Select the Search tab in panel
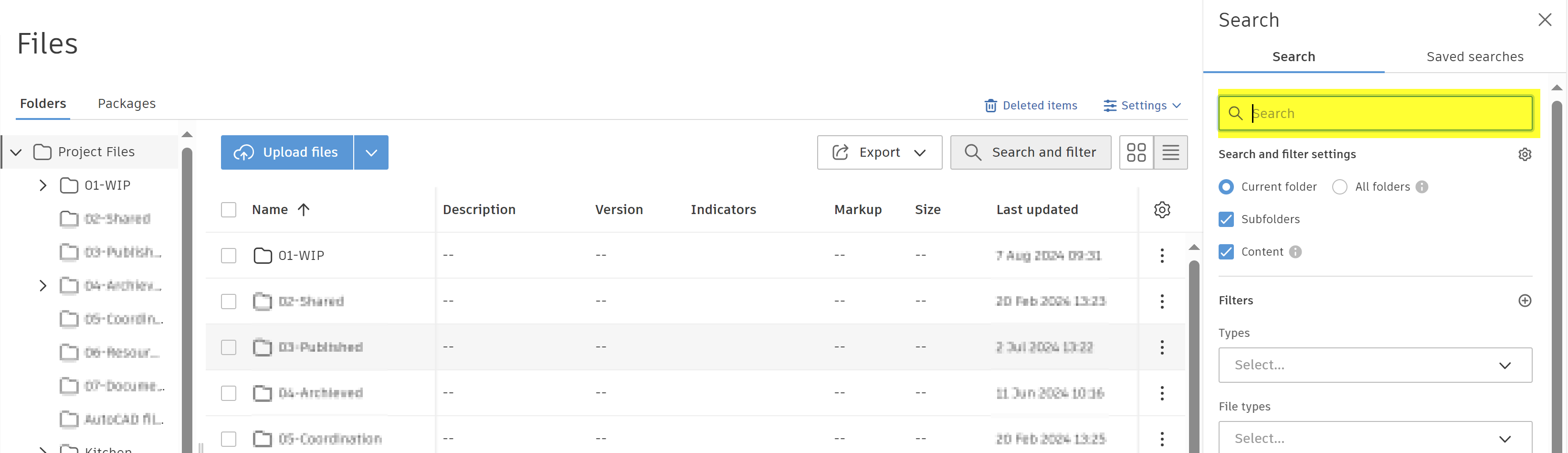The image size is (1568, 453). click(x=1294, y=57)
